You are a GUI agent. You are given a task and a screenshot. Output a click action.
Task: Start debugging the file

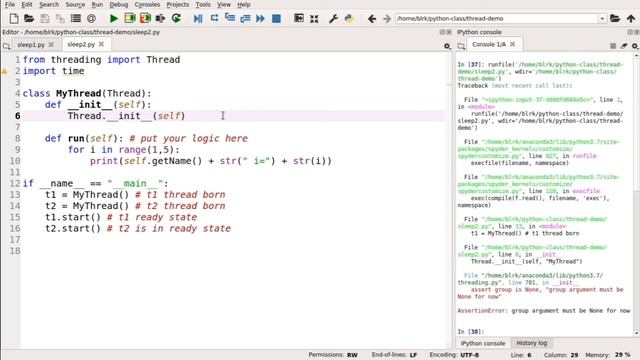tap(198, 18)
